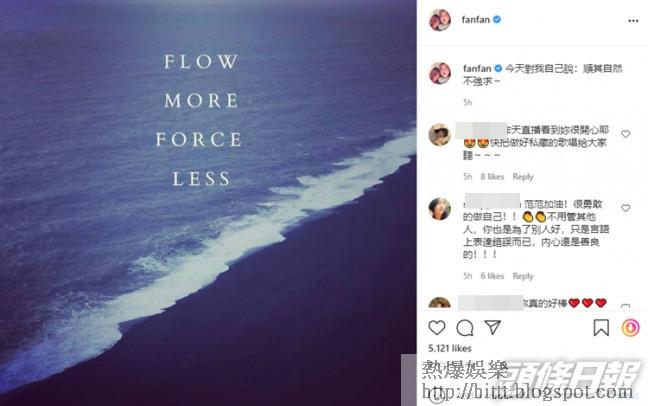This screenshot has height=406, width=648.
Task: Like the second comment with its heart
Action: click(x=626, y=208)
